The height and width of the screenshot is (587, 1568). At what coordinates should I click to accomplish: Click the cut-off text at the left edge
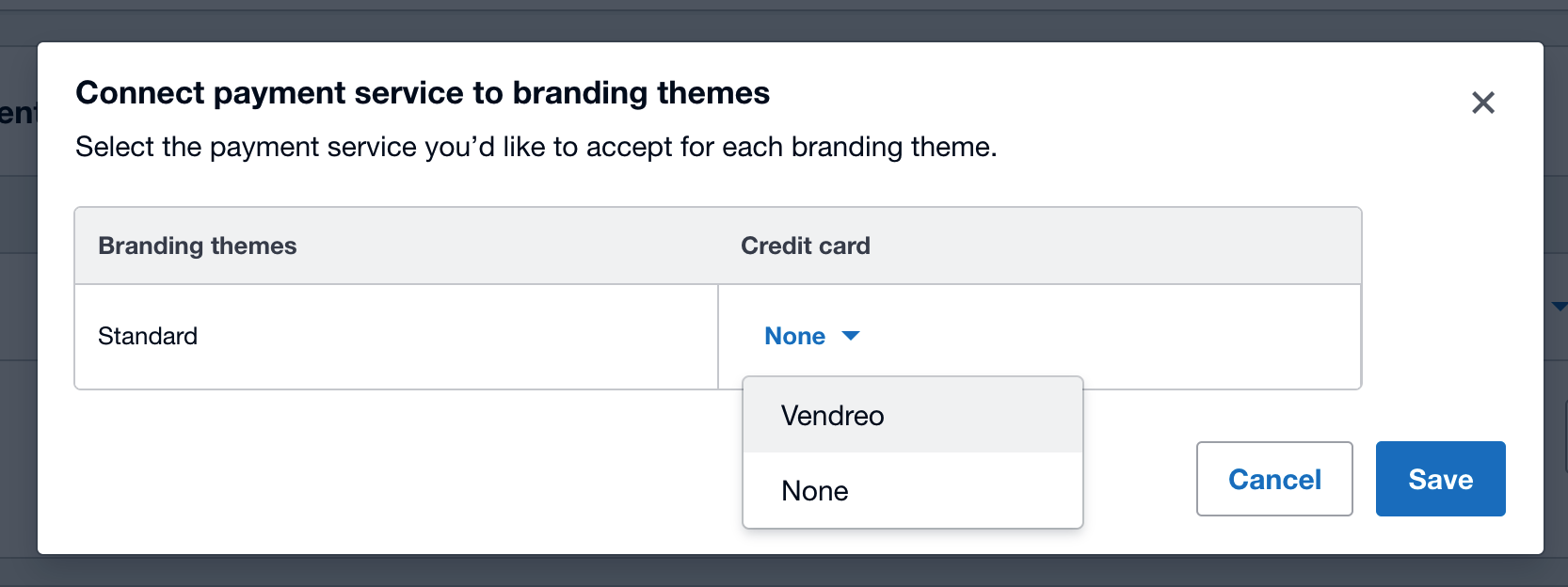[17, 114]
